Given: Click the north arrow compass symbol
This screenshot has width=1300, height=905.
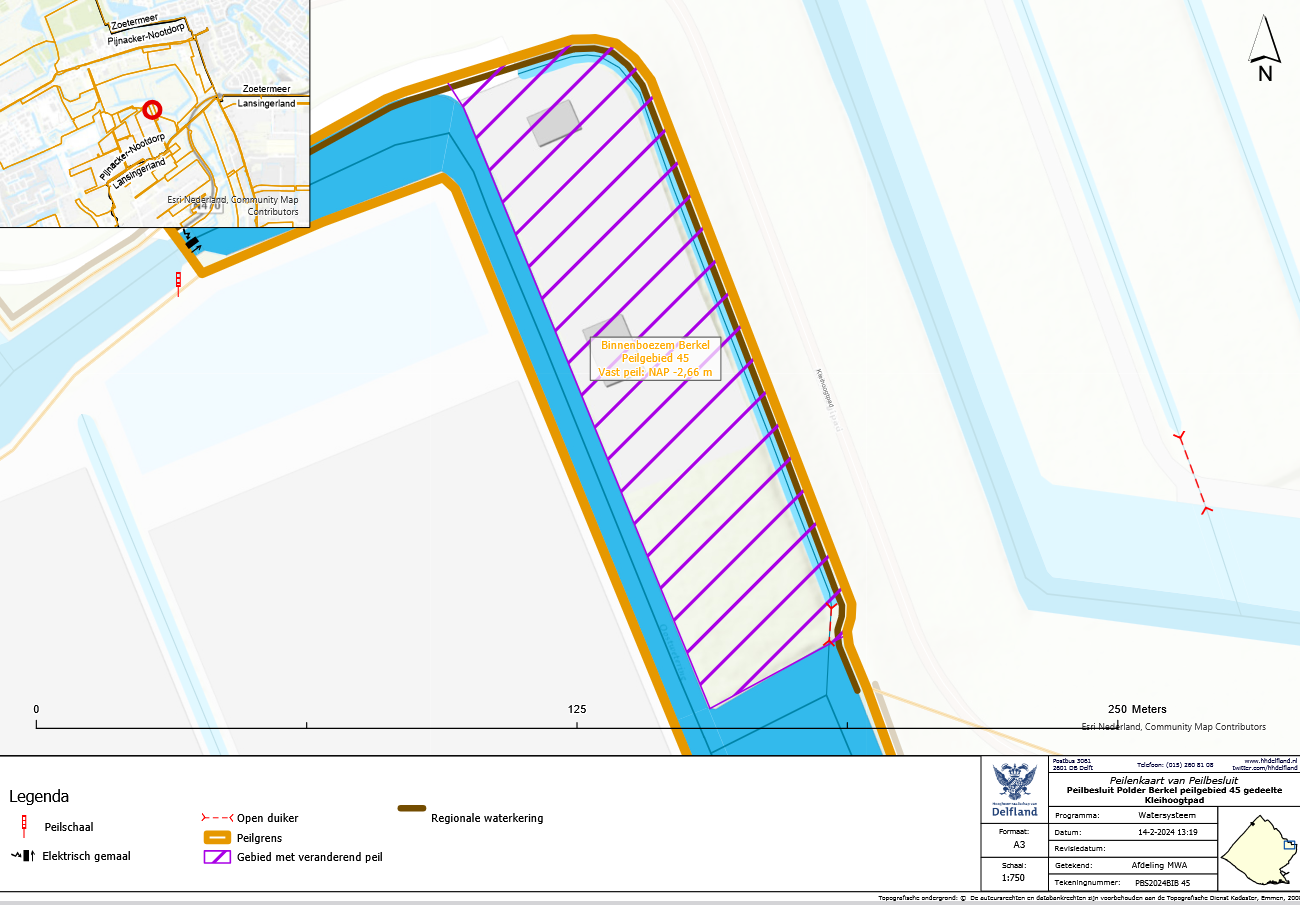Looking at the screenshot, I should (1265, 51).
